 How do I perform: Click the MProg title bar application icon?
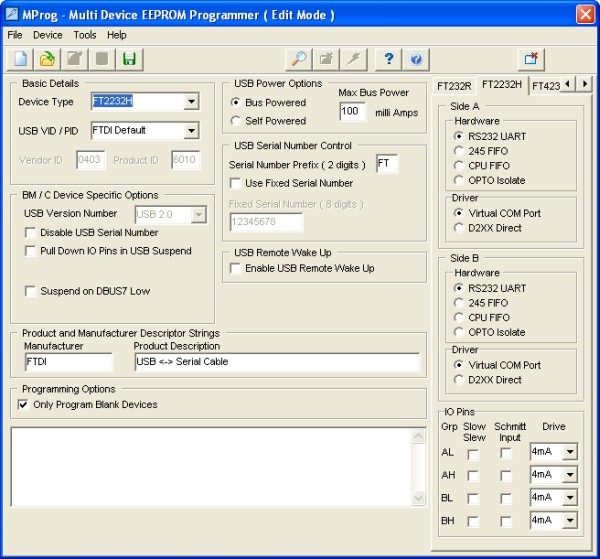click(x=11, y=14)
